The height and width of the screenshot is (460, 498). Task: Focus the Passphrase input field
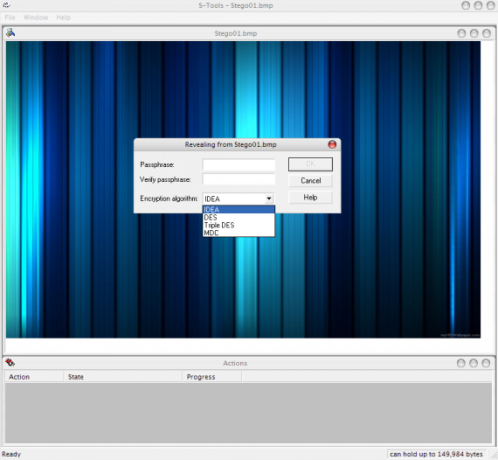tap(239, 165)
